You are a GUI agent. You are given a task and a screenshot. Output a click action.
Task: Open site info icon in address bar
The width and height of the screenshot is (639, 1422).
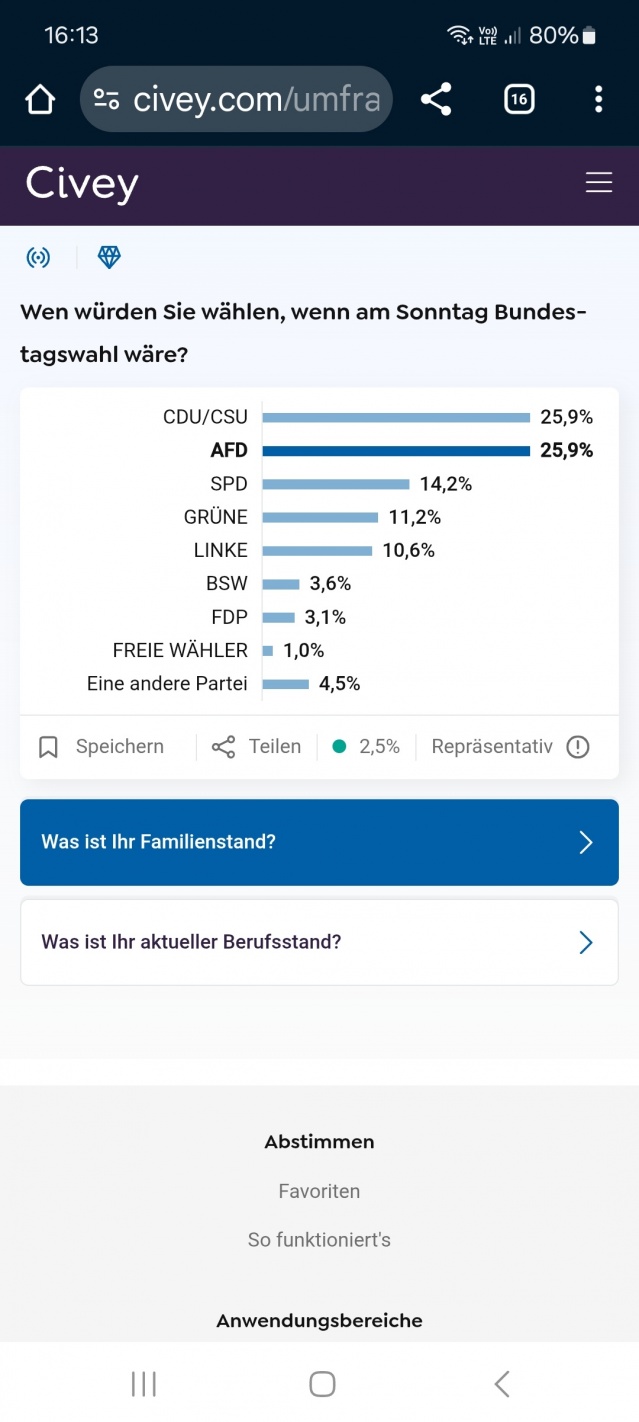[x=106, y=99]
